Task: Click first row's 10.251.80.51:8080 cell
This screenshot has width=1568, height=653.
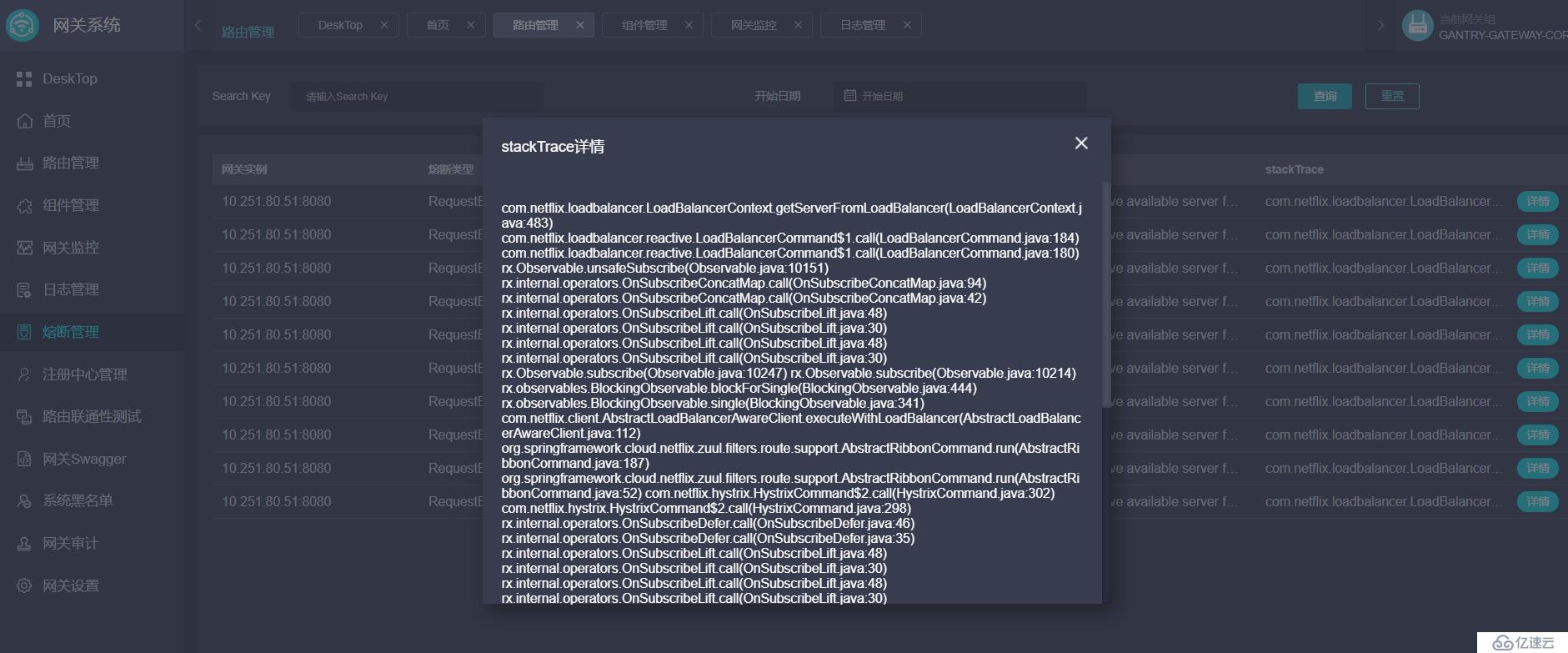Action: point(277,201)
